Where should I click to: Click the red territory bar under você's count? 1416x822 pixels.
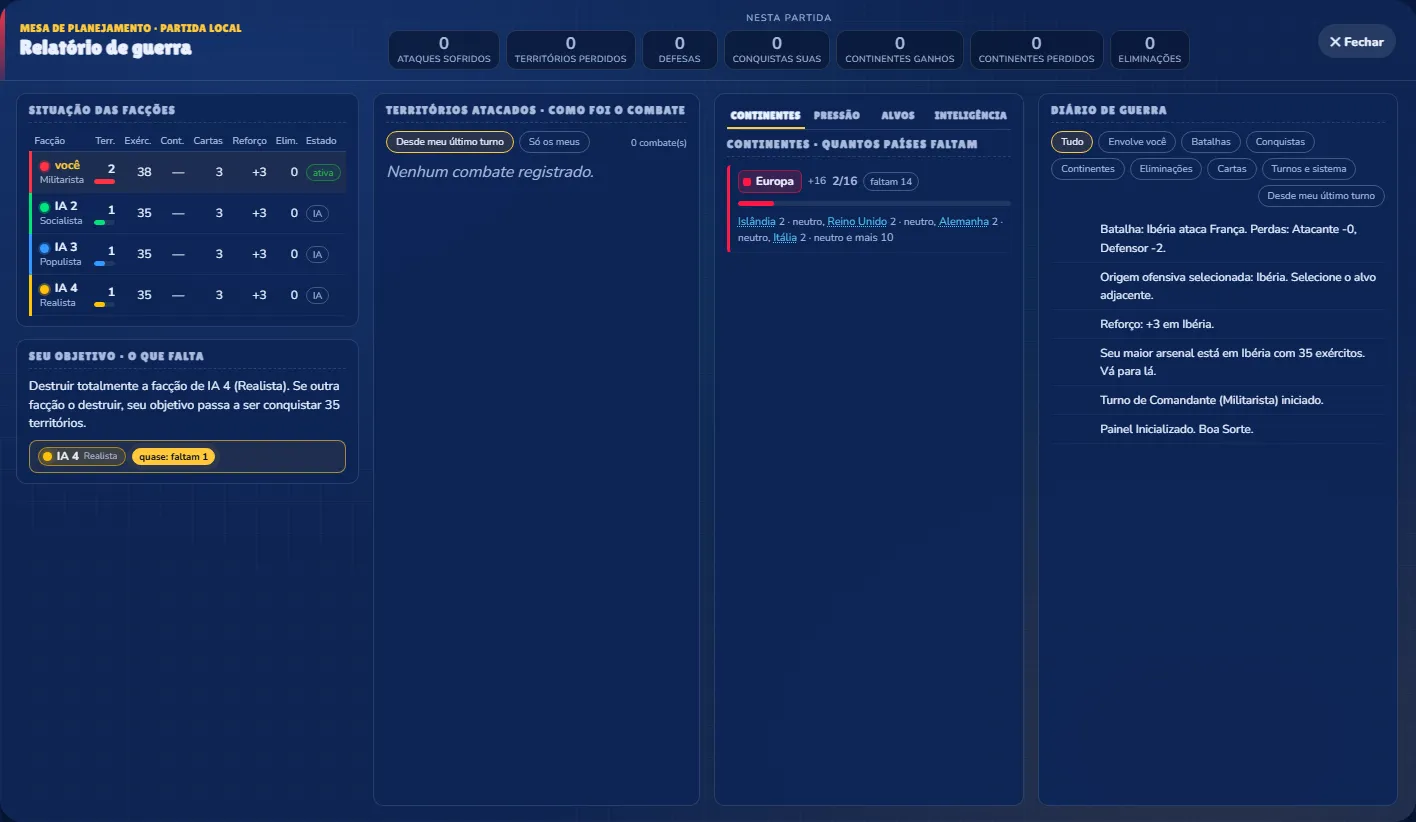point(105,181)
